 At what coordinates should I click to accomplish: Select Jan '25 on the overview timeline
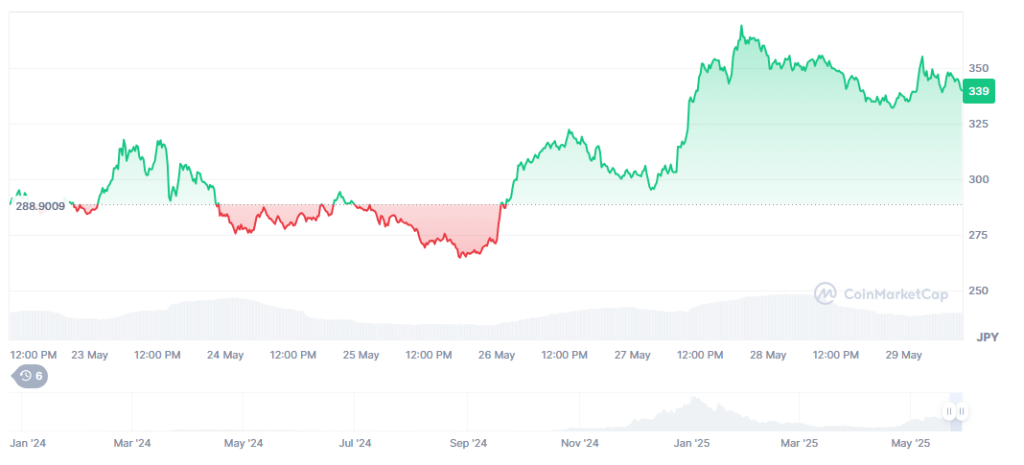click(691, 442)
